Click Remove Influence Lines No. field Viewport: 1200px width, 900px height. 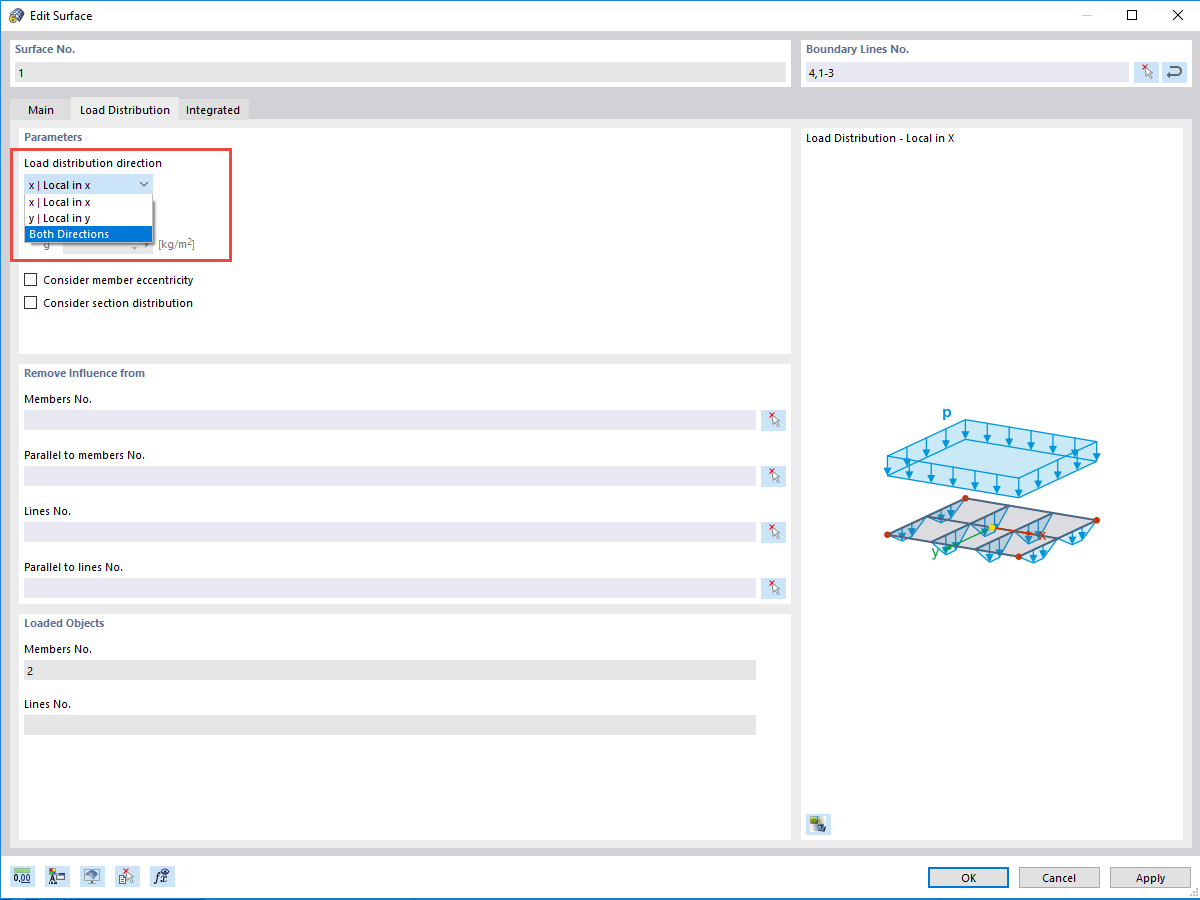click(x=390, y=532)
